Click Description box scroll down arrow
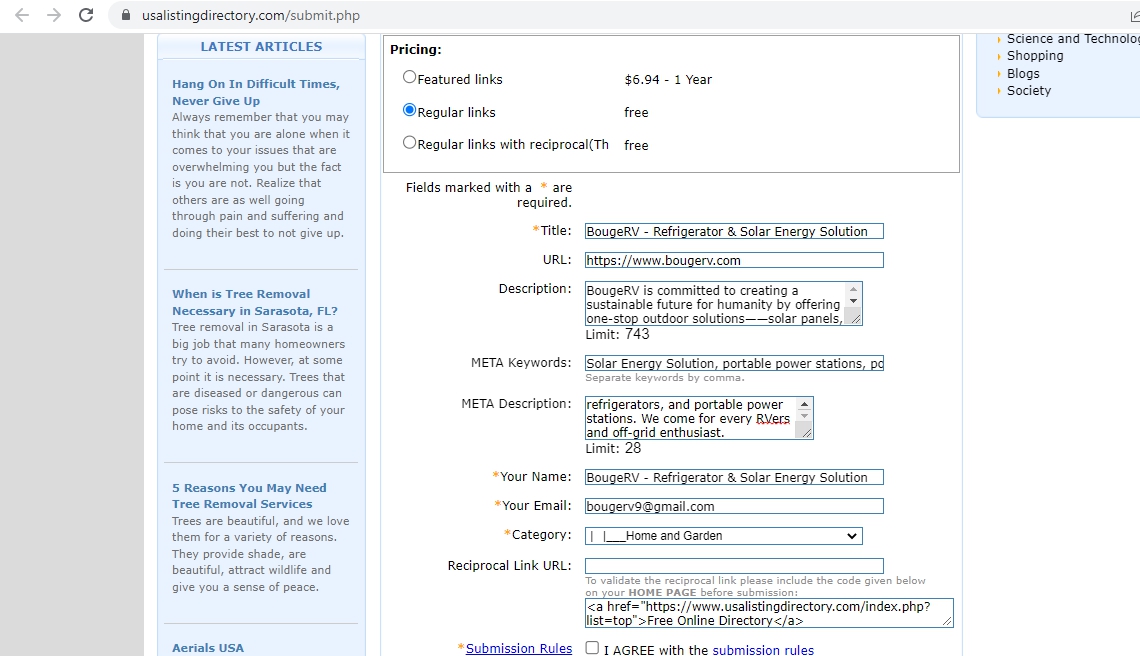1140x656 pixels. 853,301
